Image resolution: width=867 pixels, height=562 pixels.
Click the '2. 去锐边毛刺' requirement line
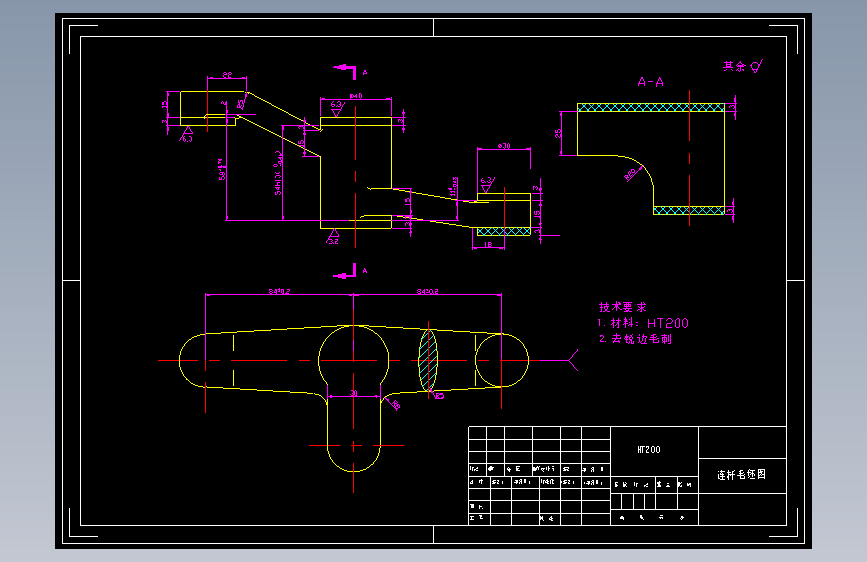click(x=635, y=339)
